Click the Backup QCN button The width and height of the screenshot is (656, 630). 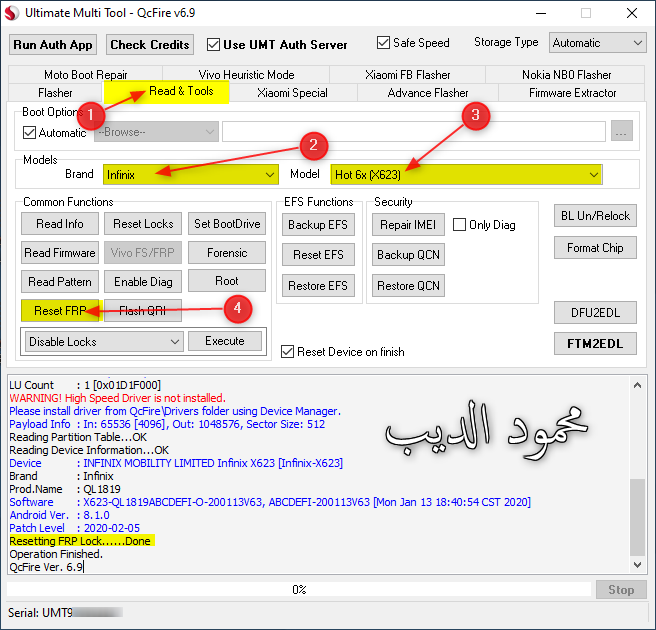pos(408,255)
